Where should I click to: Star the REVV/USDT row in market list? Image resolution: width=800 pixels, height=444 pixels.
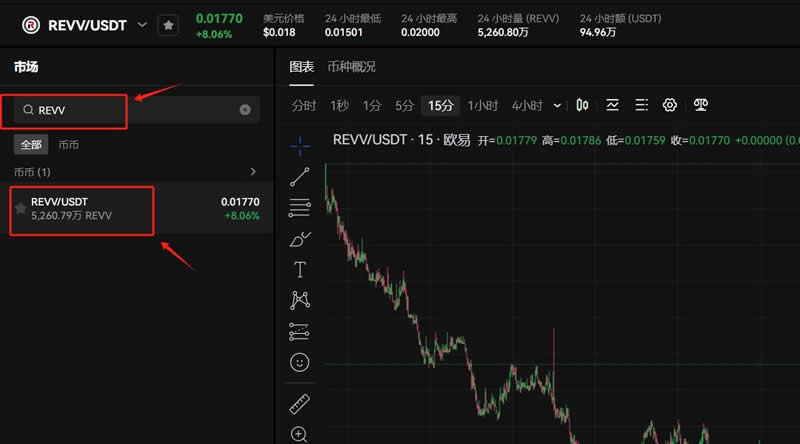coord(20,208)
